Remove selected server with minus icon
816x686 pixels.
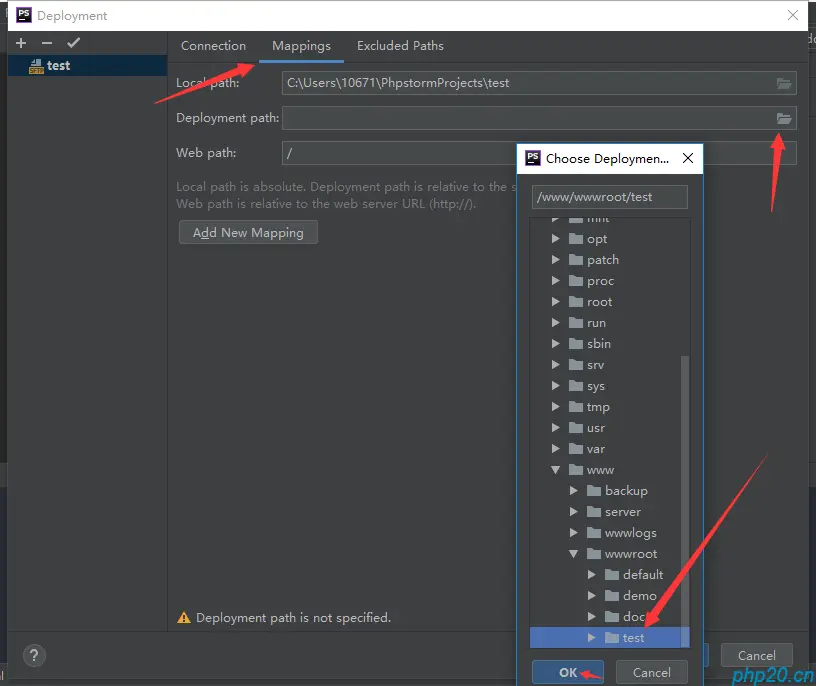[x=47, y=43]
